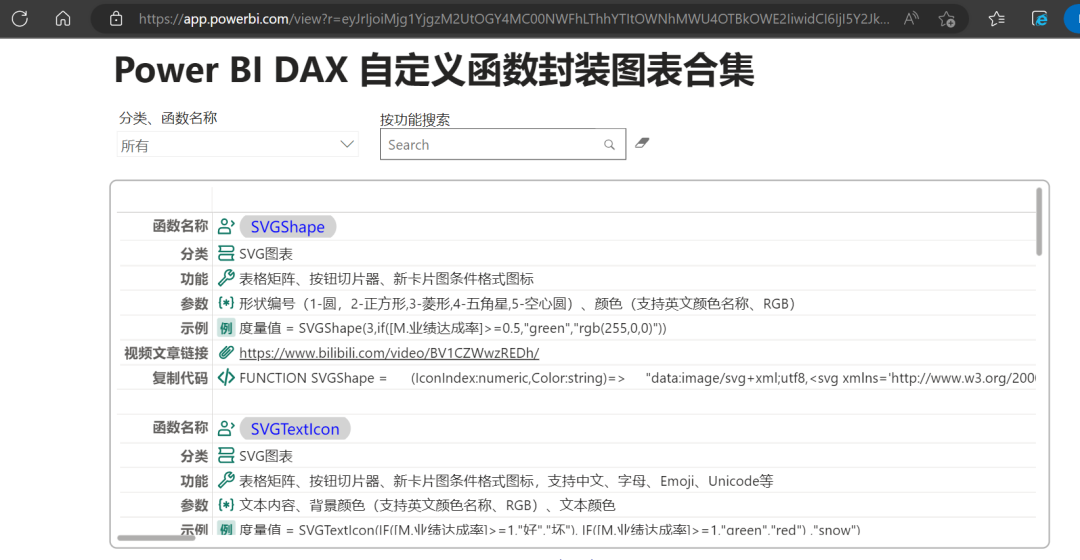Click the 复制代码 row label
1080x560 pixels.
(x=180, y=378)
